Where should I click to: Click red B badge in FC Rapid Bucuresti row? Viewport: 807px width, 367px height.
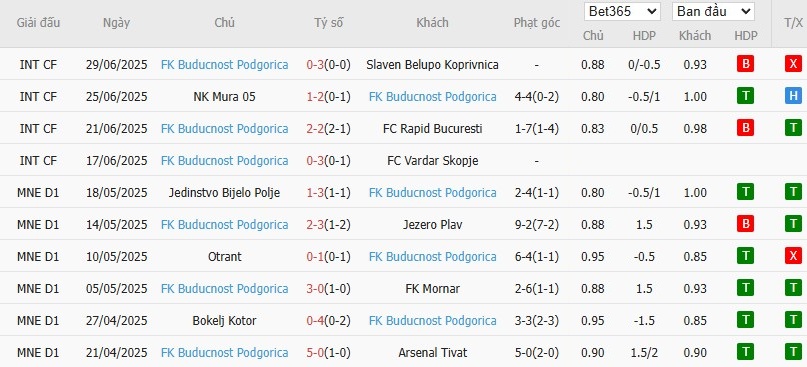coord(745,128)
